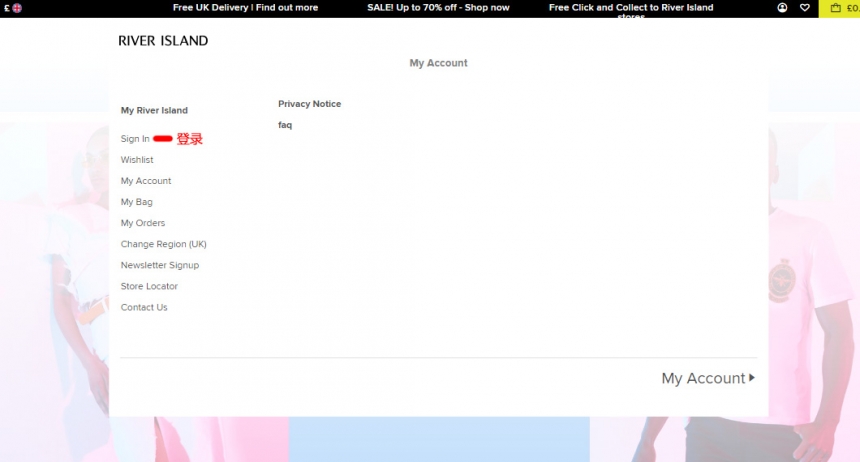Click the Sign In link
The image size is (860, 462).
(x=135, y=139)
